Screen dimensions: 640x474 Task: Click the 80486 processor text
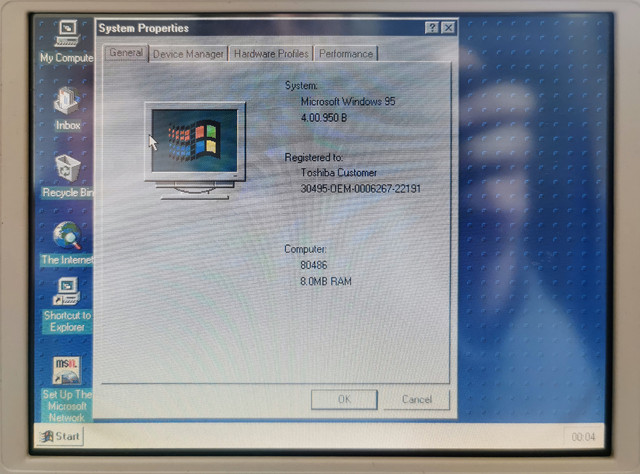(x=313, y=265)
